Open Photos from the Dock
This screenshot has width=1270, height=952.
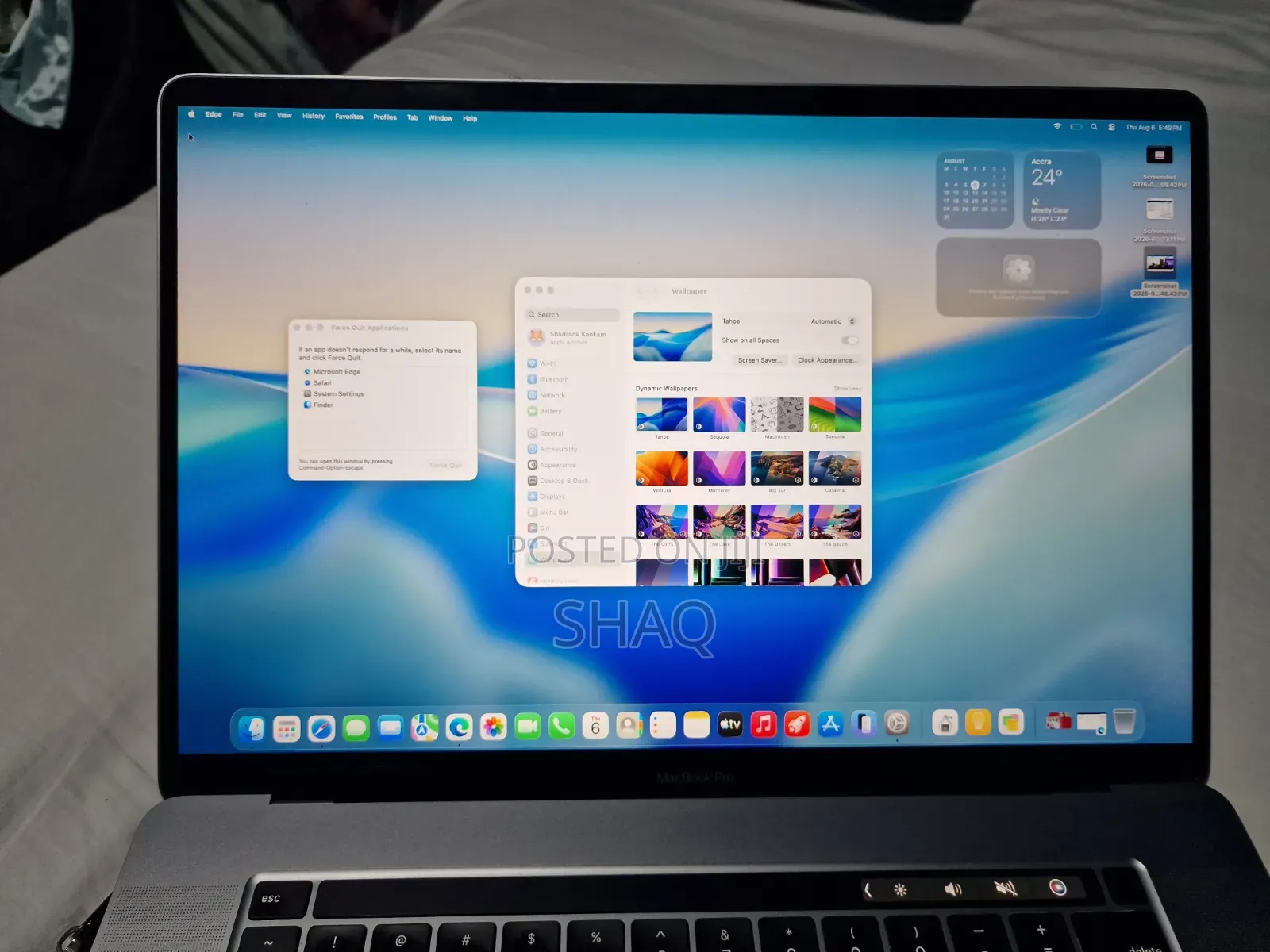point(494,727)
